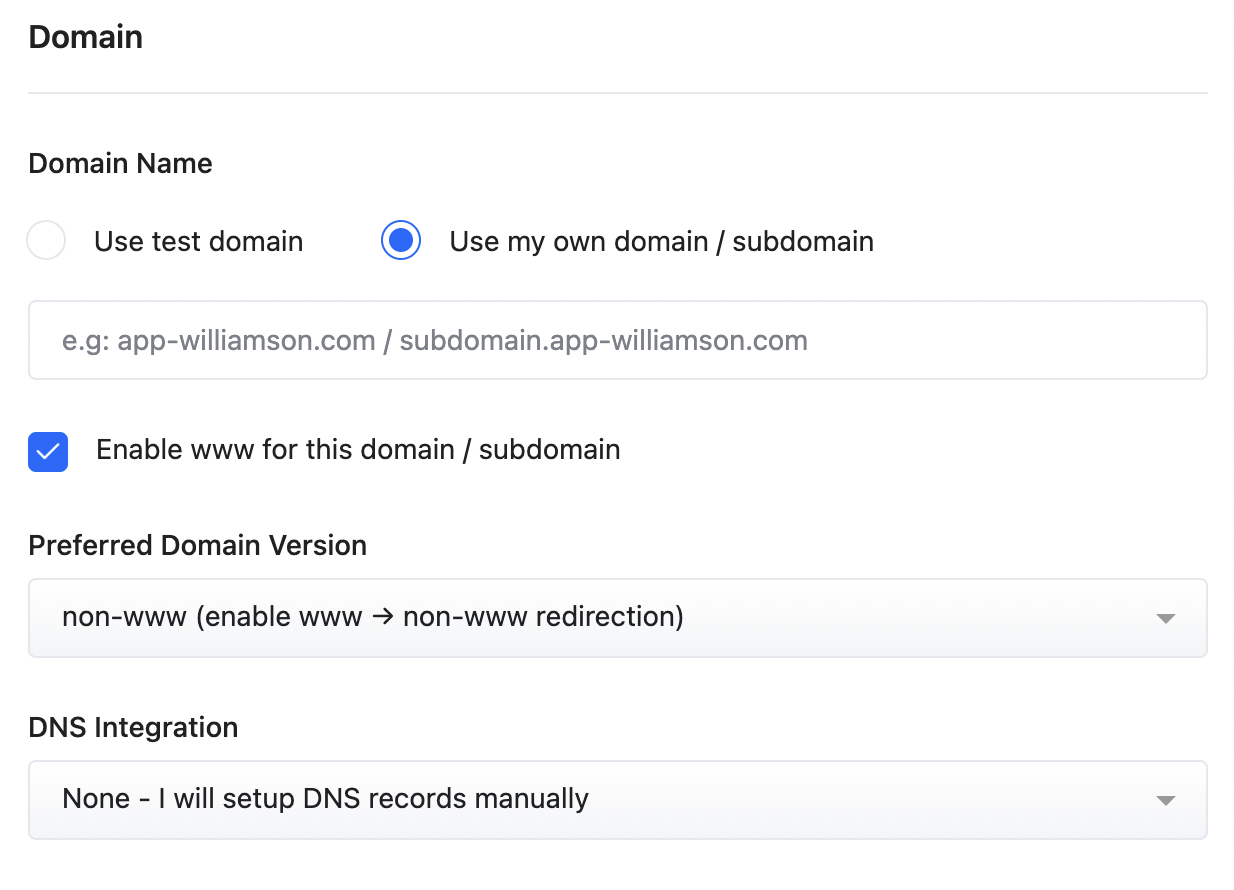
Task: Select the "Use test domain" radio button
Action: (x=46, y=241)
